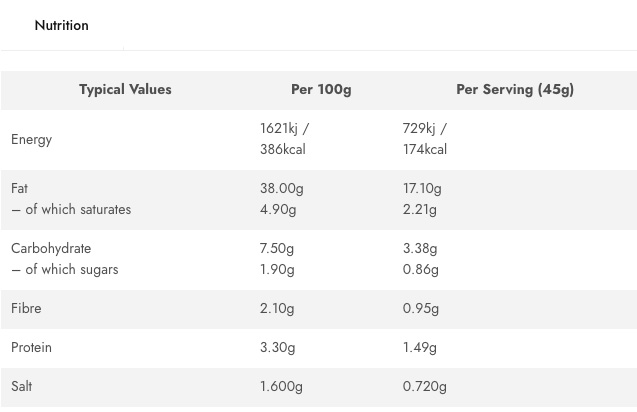This screenshot has height=412, width=637.
Task: Click the Fibre row label
Action: pos(26,308)
